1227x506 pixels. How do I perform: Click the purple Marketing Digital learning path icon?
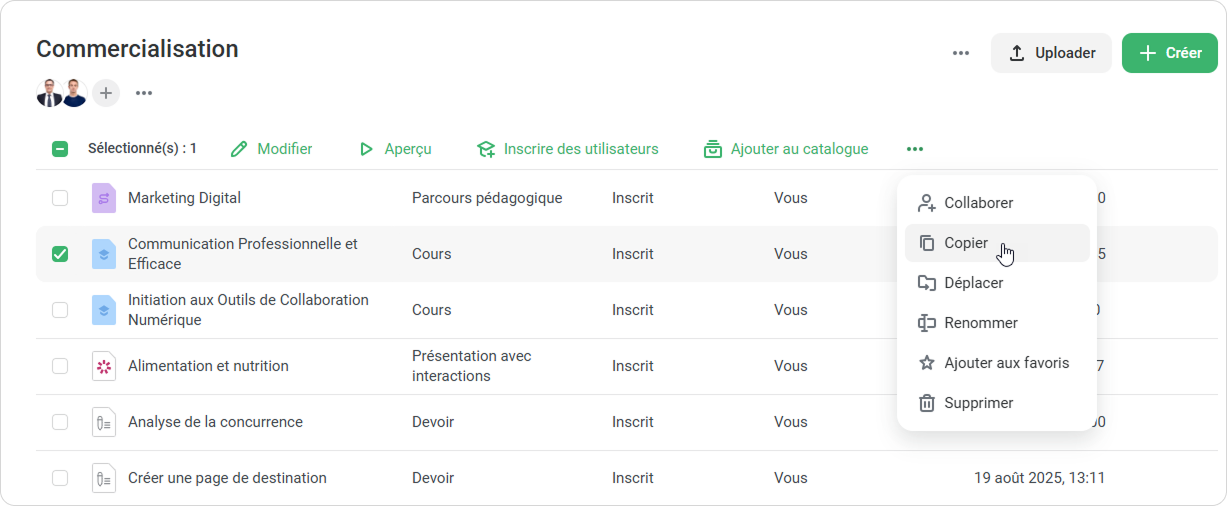coord(104,198)
